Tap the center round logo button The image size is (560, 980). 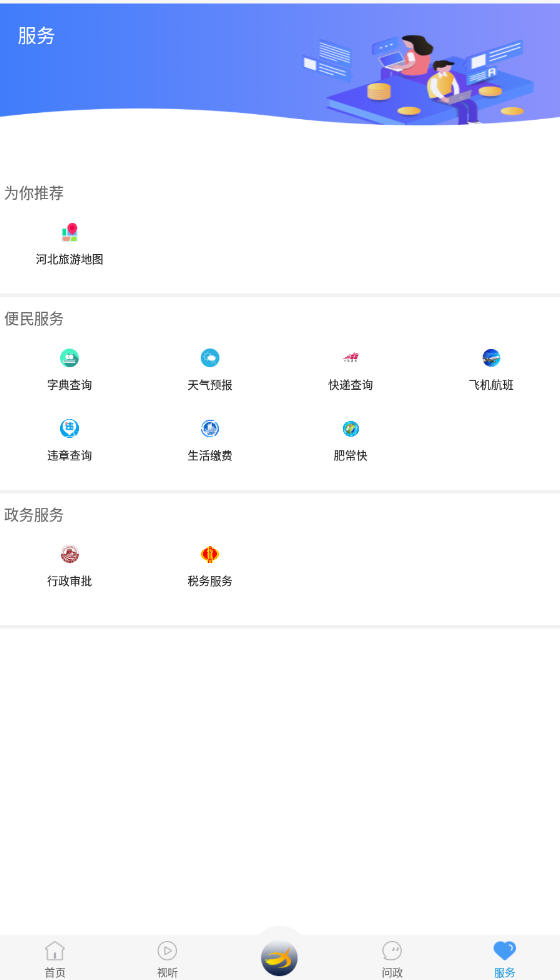(x=279, y=958)
